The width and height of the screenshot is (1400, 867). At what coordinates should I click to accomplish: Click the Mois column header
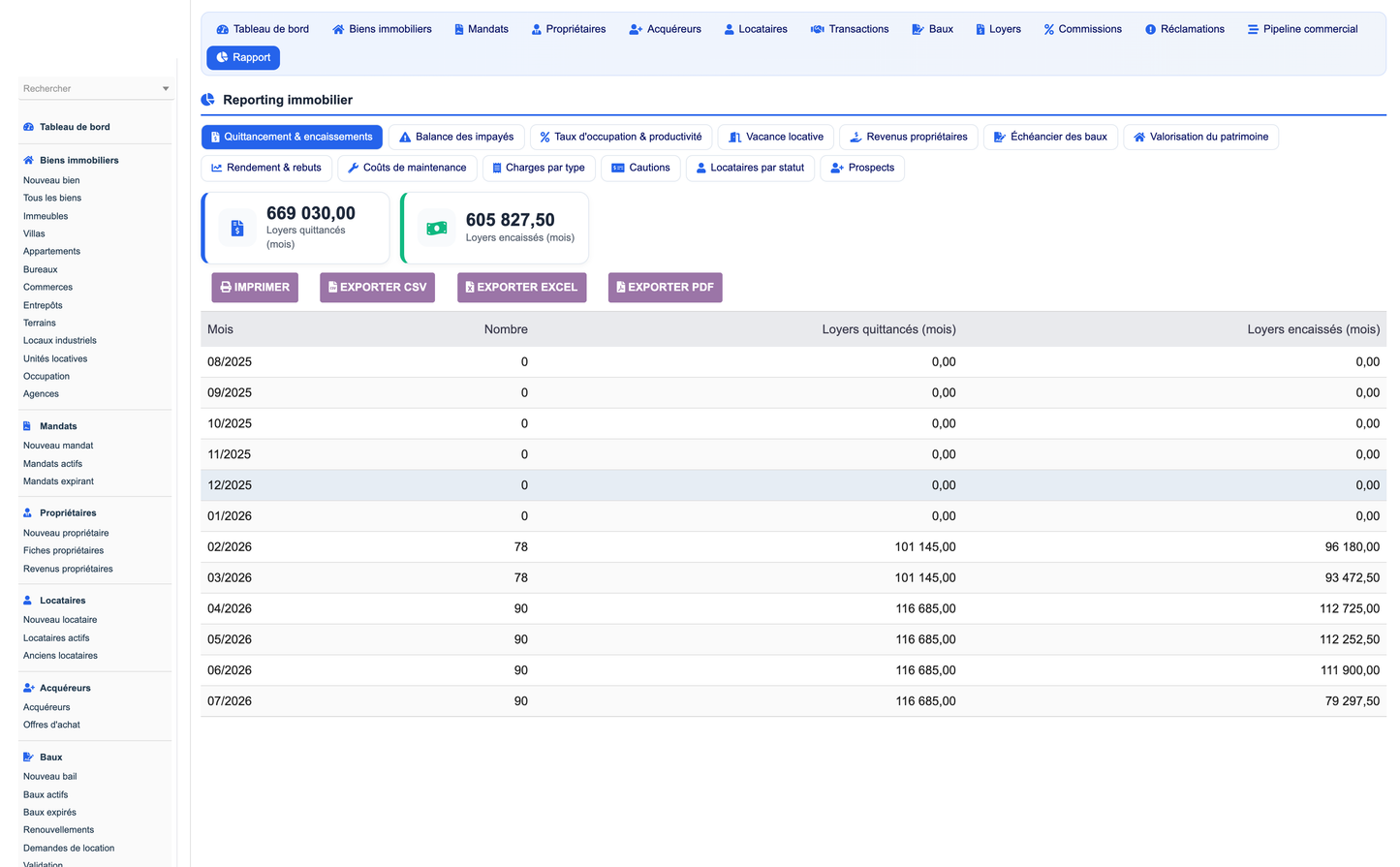point(220,329)
